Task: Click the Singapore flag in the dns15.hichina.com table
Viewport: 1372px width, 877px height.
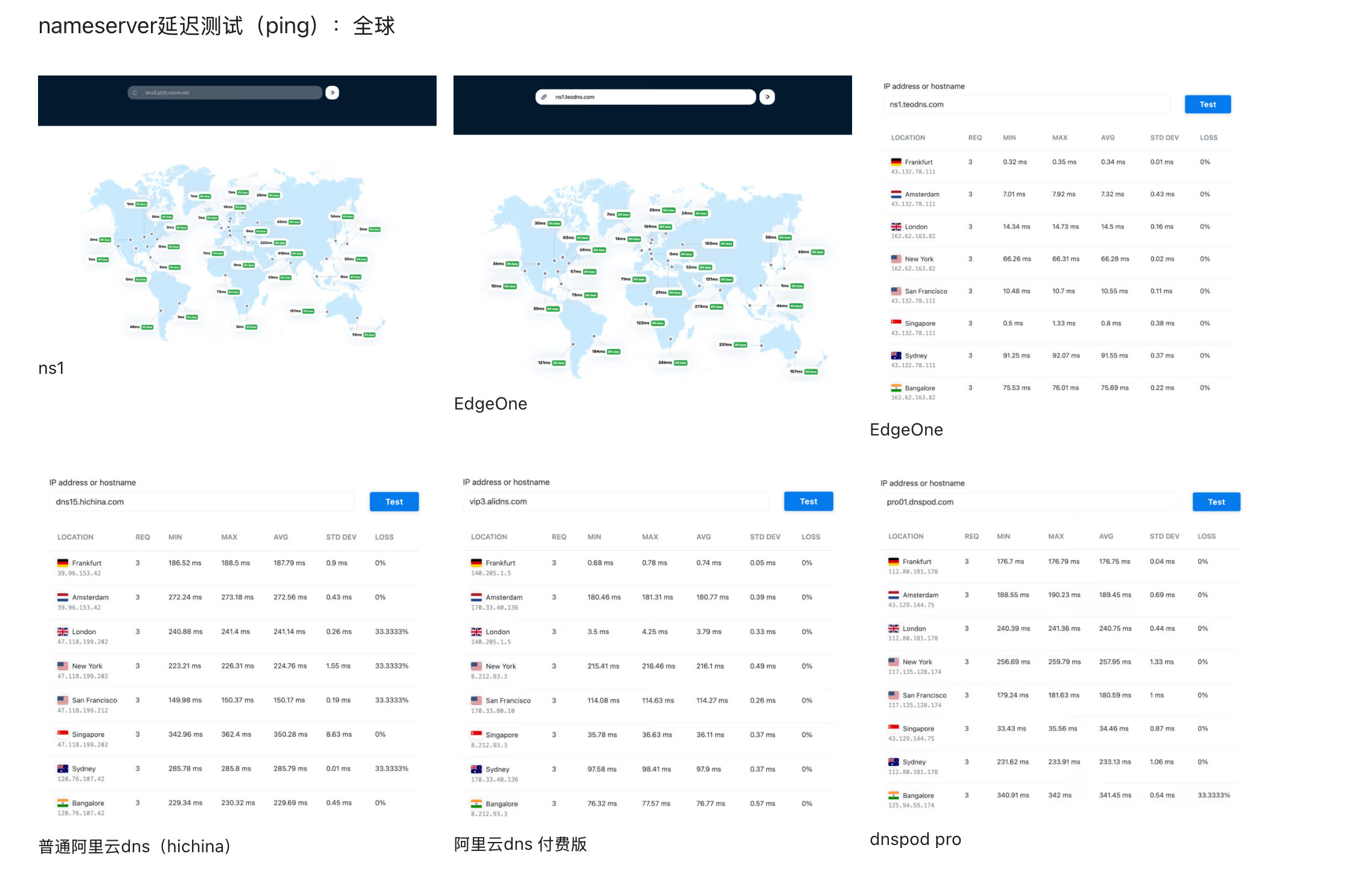Action: click(x=63, y=734)
